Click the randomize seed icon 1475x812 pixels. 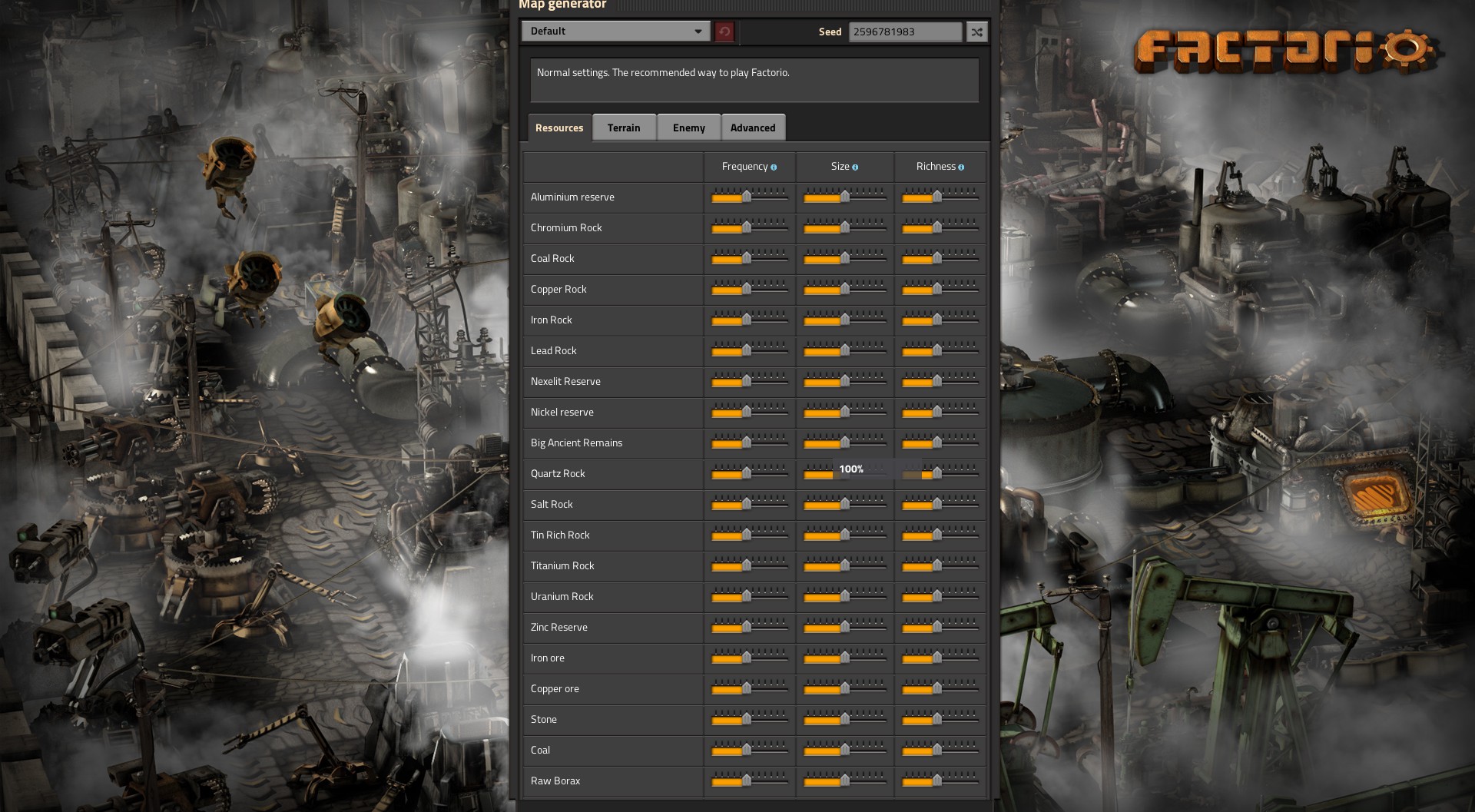[976, 31]
